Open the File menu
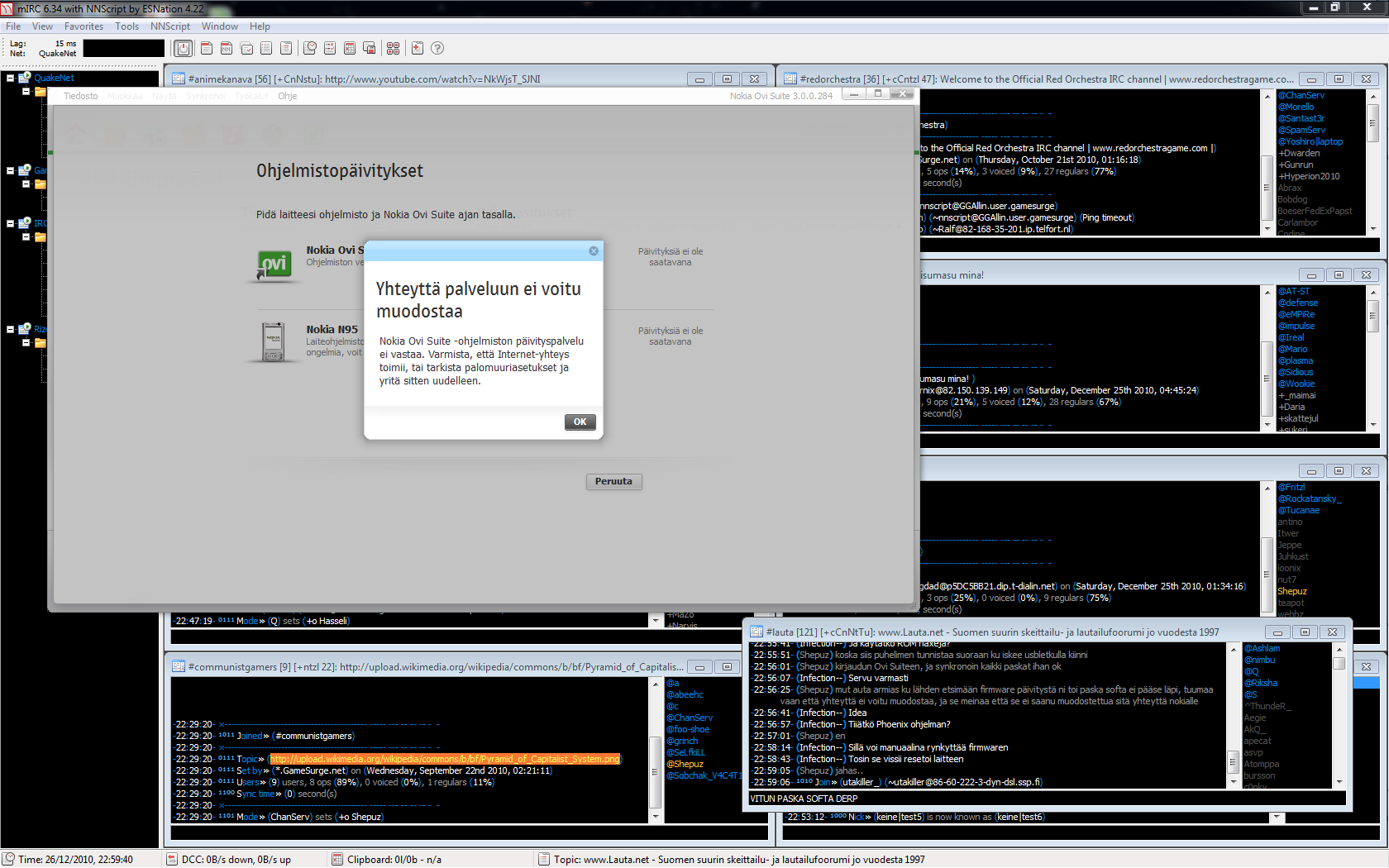The image size is (1389, 868). click(x=13, y=26)
